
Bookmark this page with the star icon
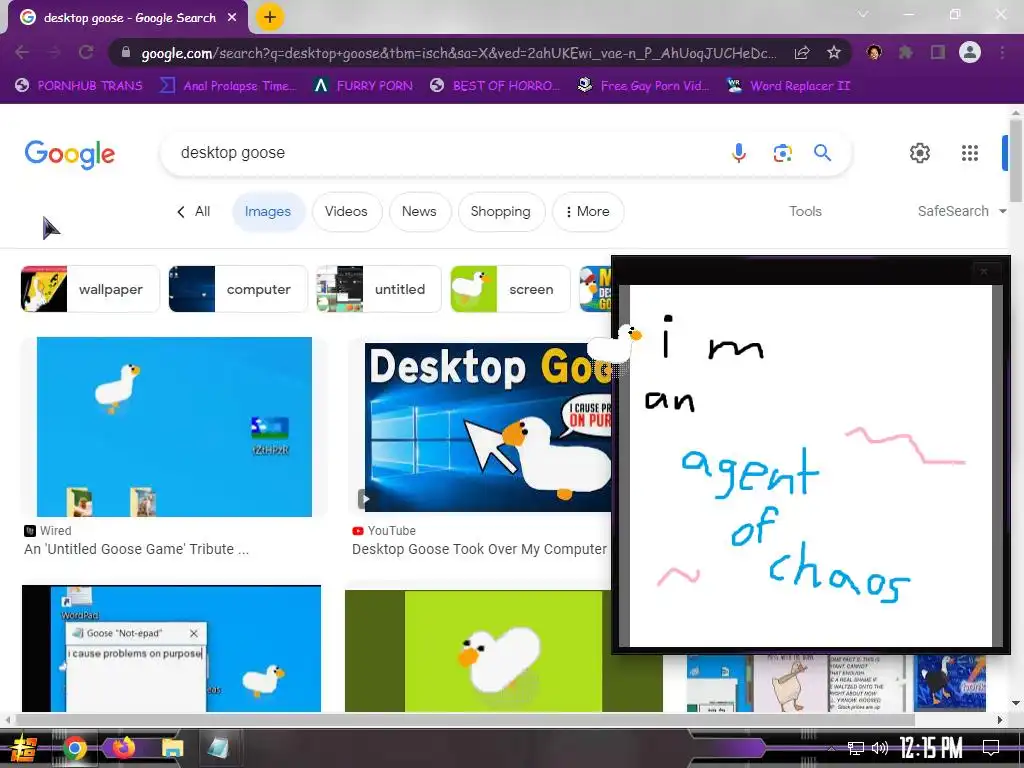pyautogui.click(x=834, y=53)
